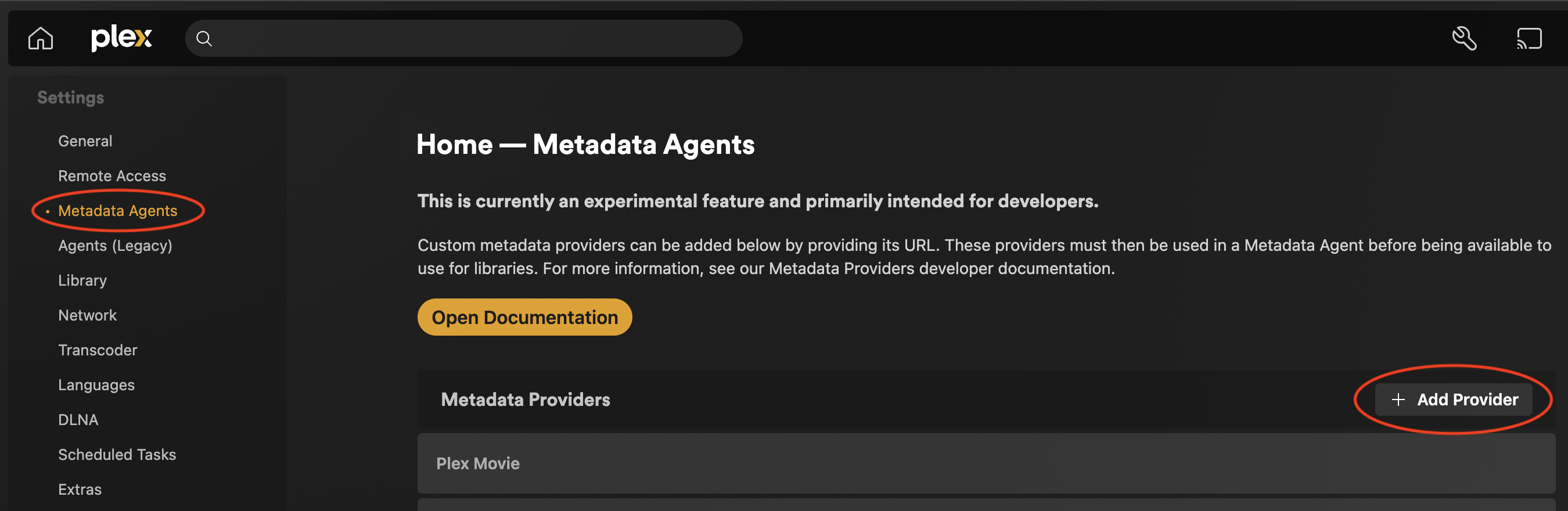
Task: Open settings wrench icon
Action: [x=1464, y=38]
